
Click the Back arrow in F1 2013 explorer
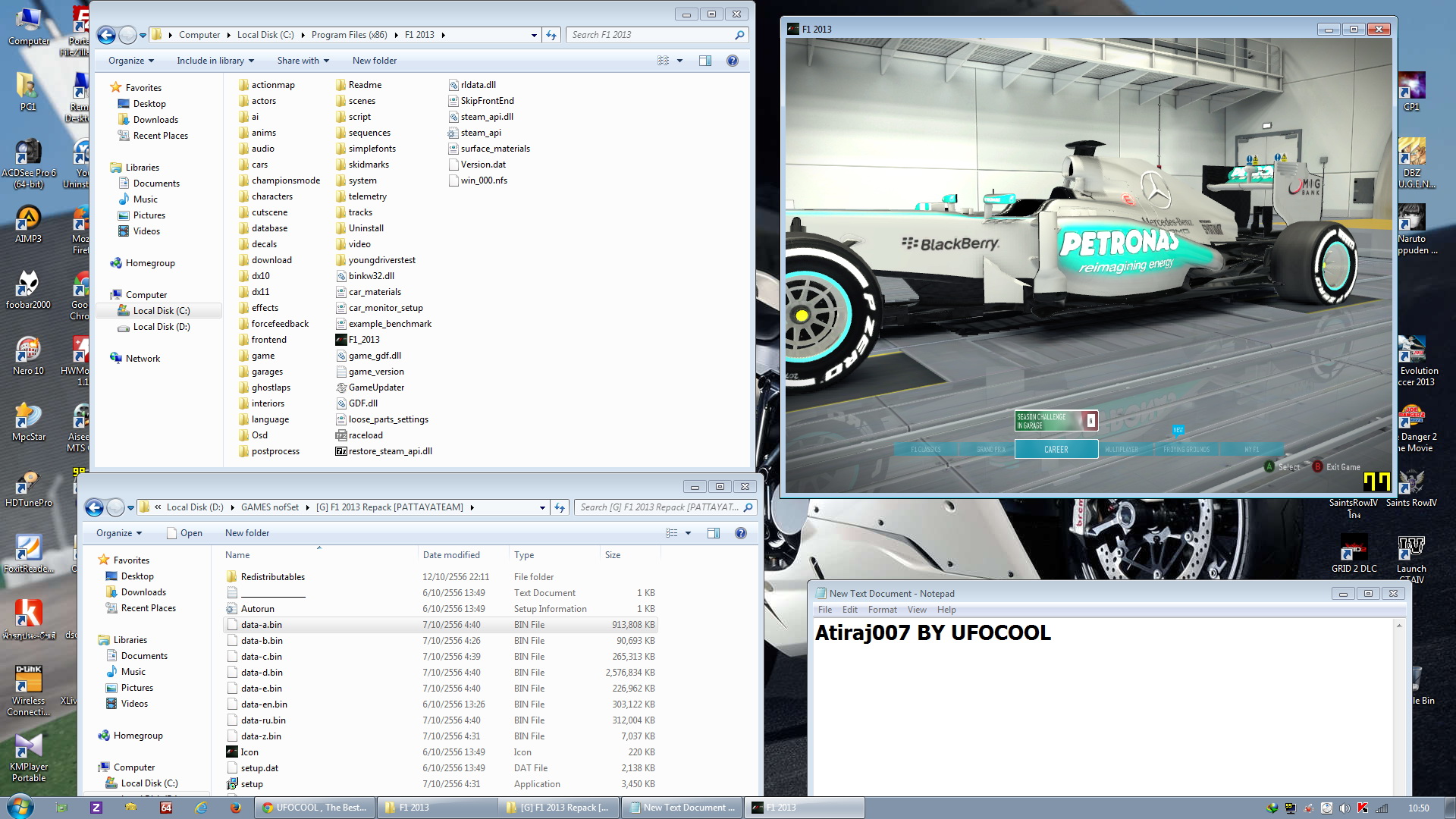coord(106,35)
